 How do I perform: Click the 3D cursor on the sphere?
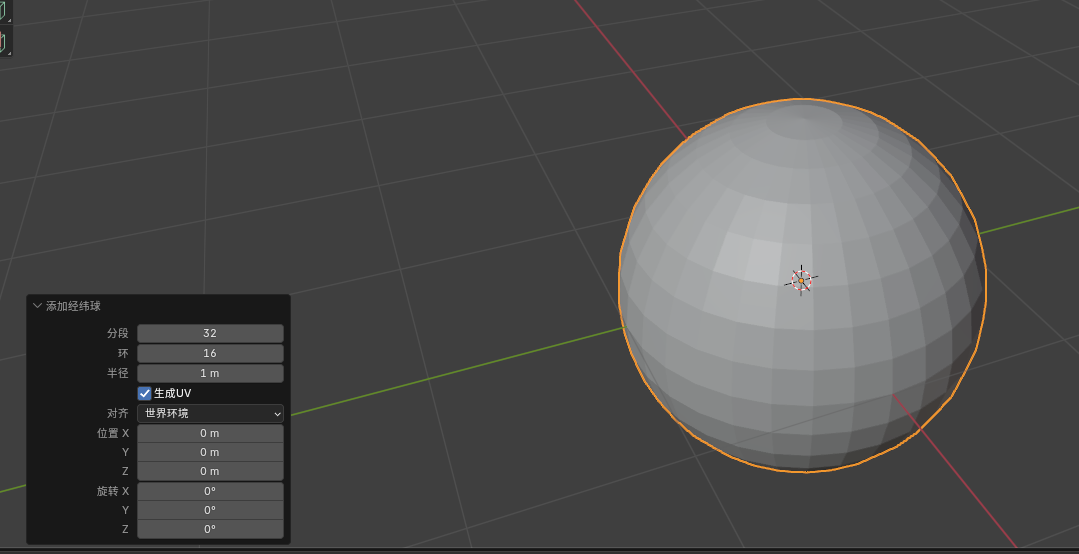[x=801, y=281]
